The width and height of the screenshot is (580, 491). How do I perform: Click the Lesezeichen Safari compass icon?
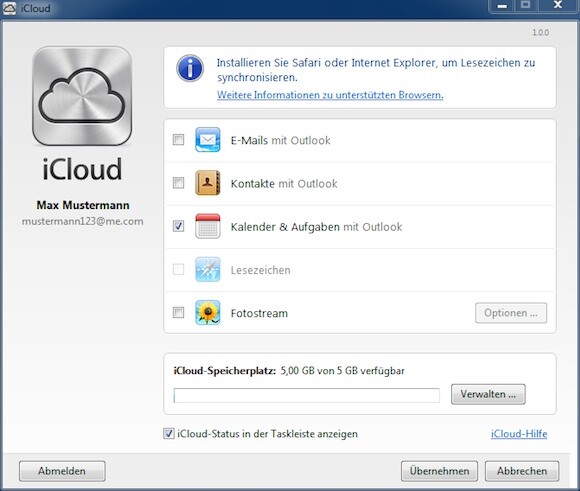pyautogui.click(x=208, y=269)
